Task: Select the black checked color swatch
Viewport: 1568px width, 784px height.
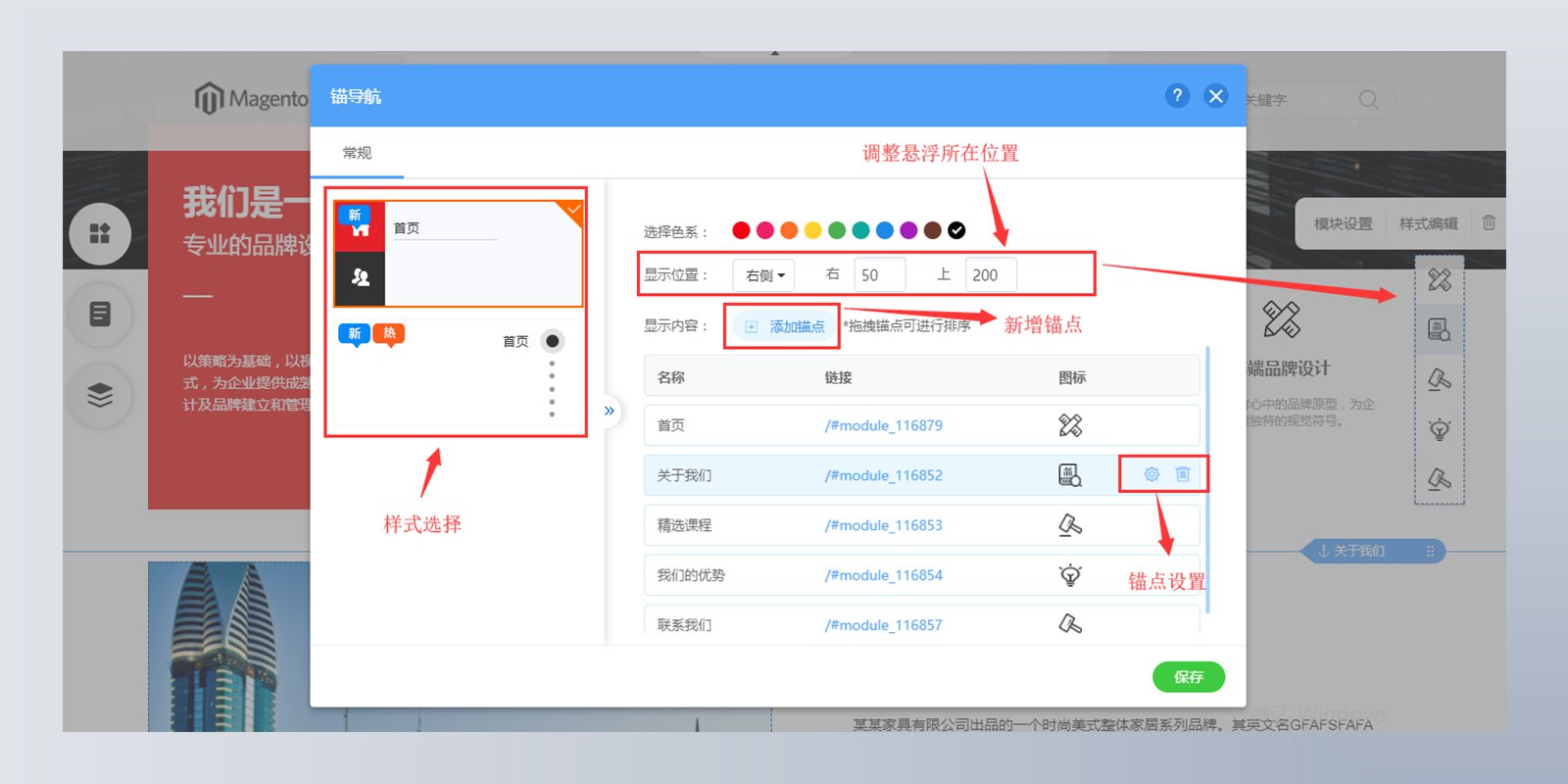Action: [x=956, y=230]
